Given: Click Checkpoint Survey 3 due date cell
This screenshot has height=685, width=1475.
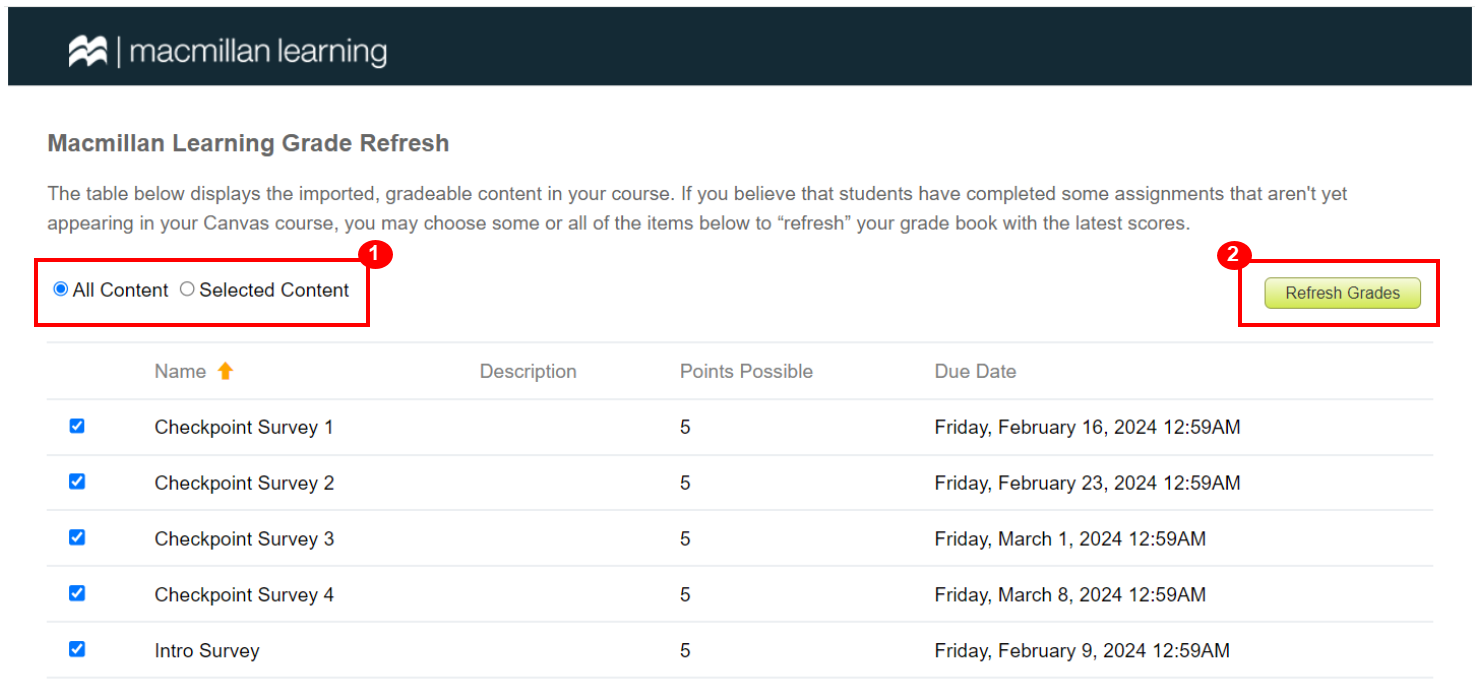Looking at the screenshot, I should [1070, 539].
